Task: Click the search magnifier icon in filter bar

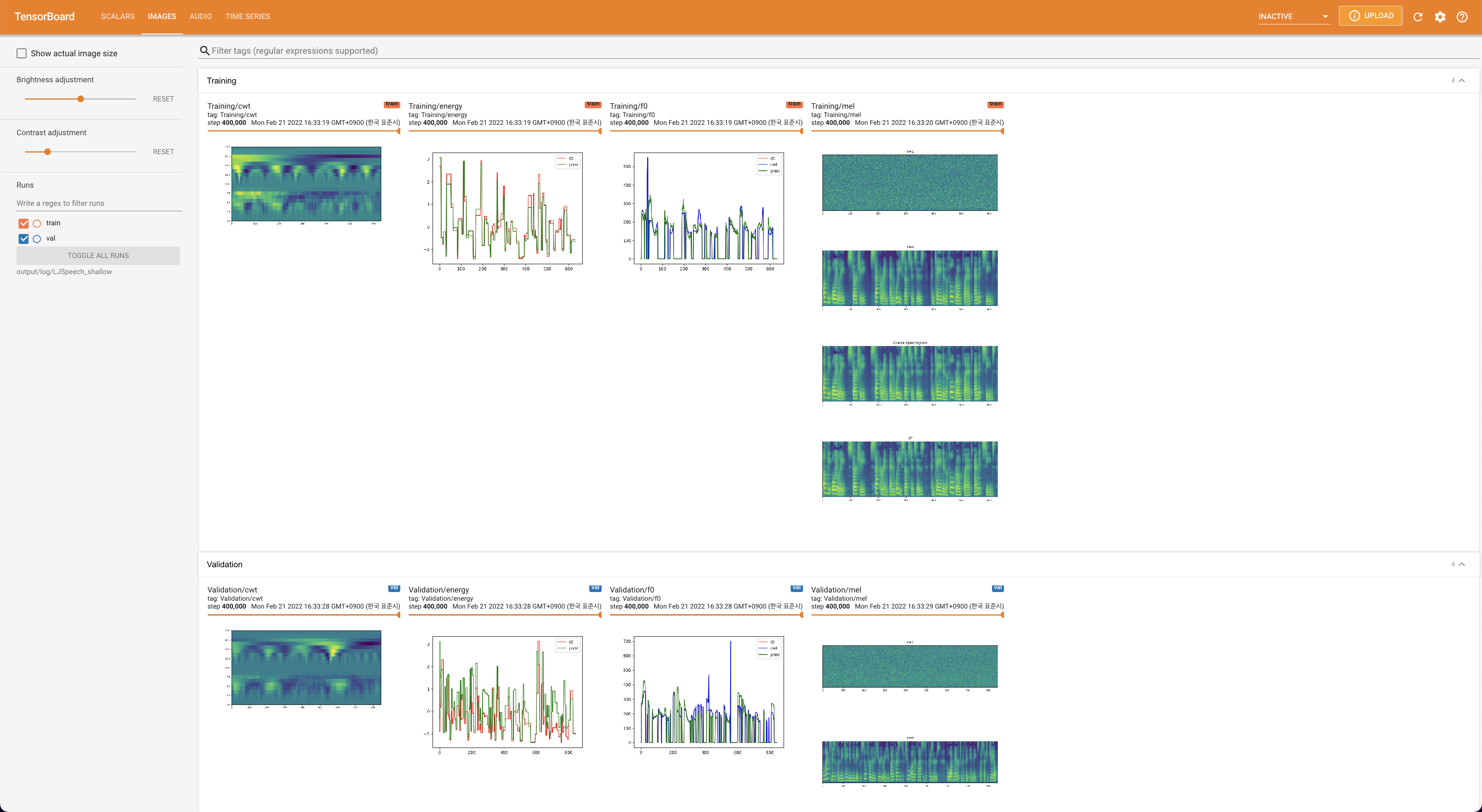Action: pos(204,50)
